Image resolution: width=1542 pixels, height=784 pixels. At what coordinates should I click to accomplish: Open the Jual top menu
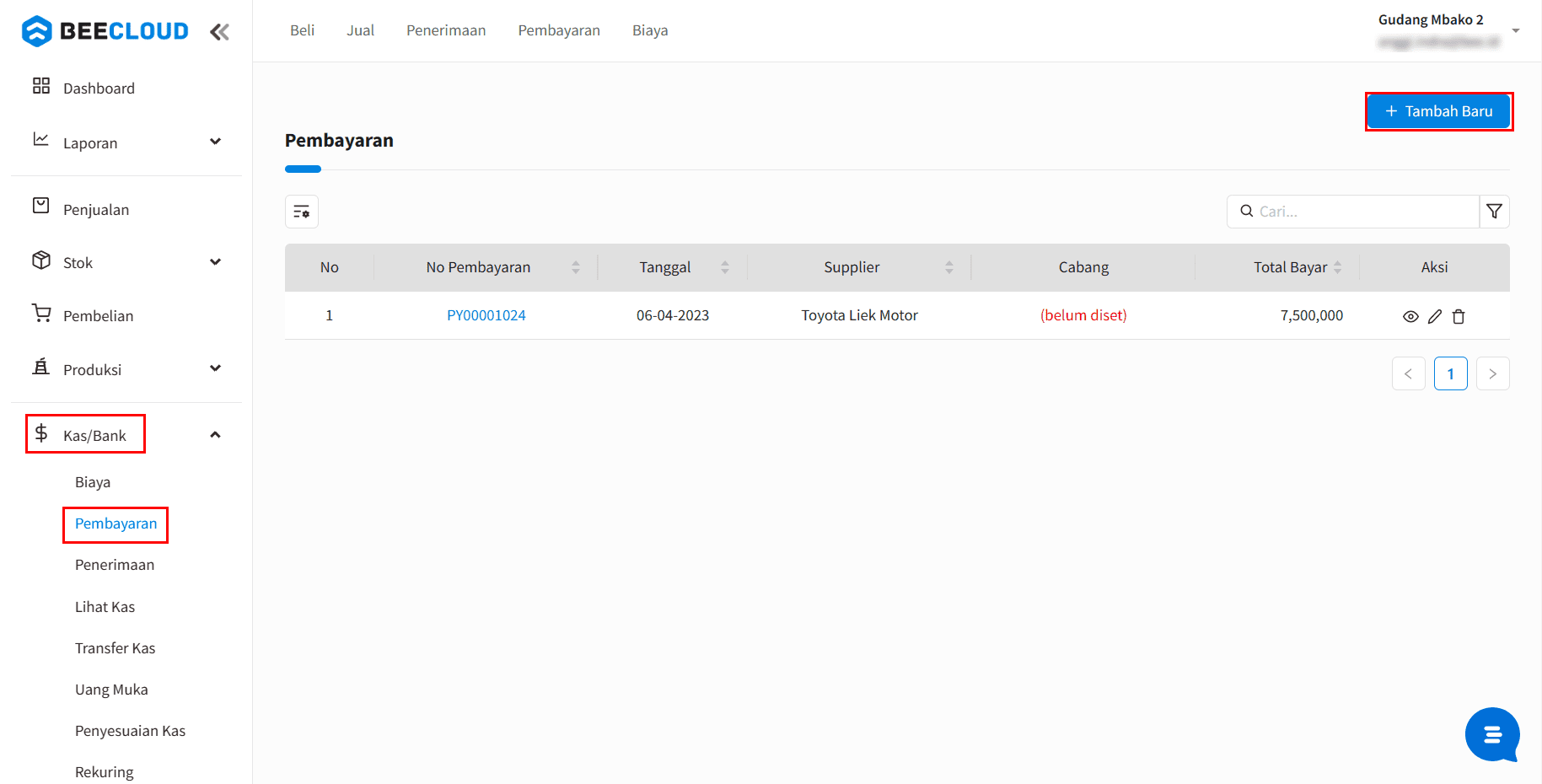pyautogui.click(x=360, y=30)
